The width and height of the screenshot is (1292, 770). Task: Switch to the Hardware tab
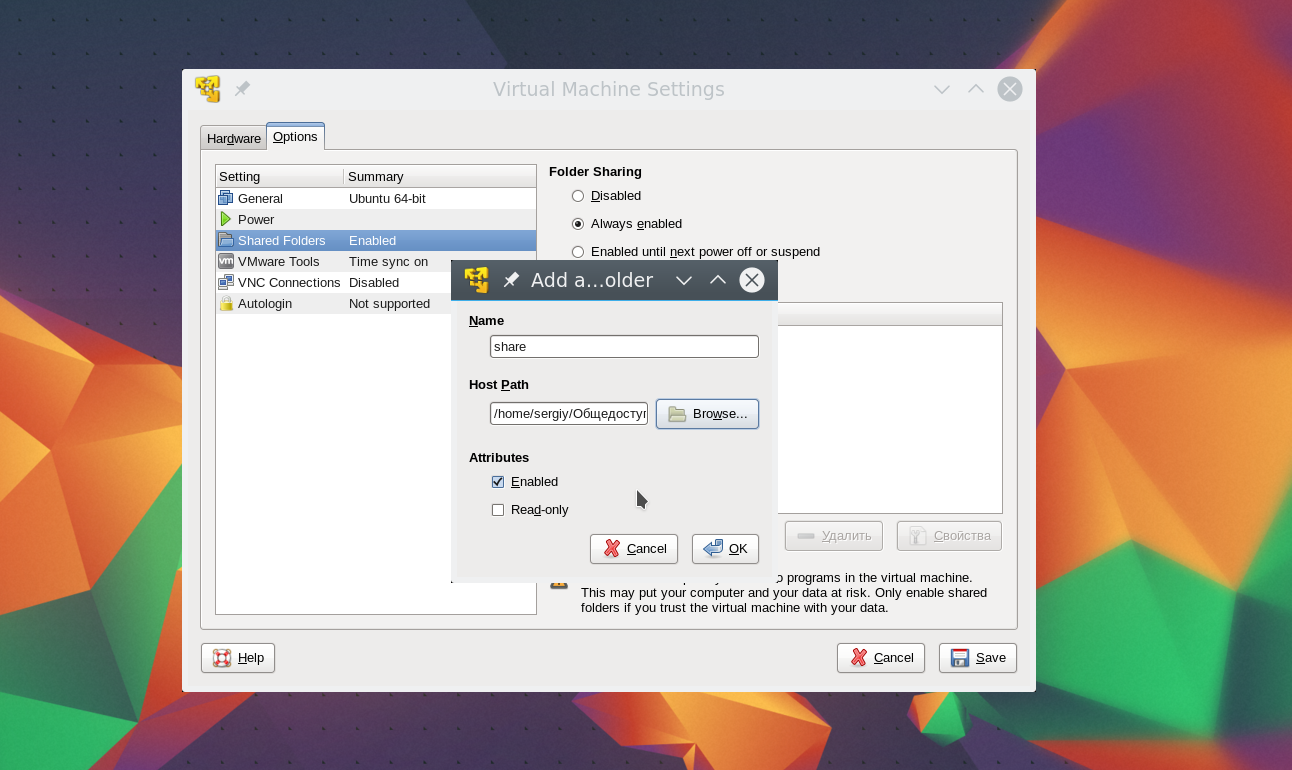pyautogui.click(x=233, y=138)
